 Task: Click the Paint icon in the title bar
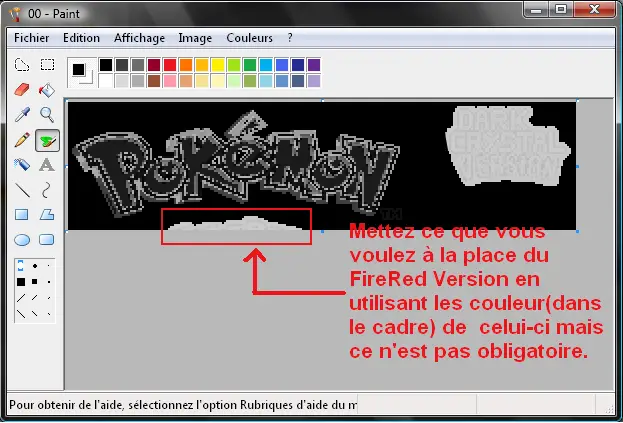click(16, 14)
